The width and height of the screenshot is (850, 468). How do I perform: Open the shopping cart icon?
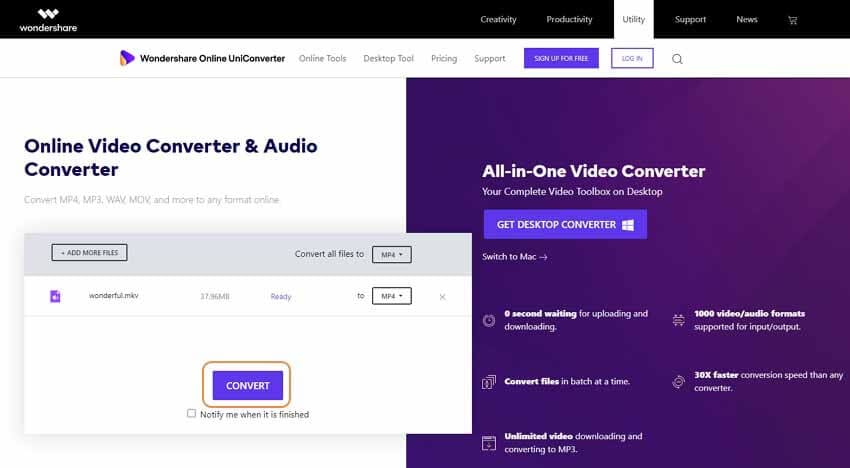(792, 20)
